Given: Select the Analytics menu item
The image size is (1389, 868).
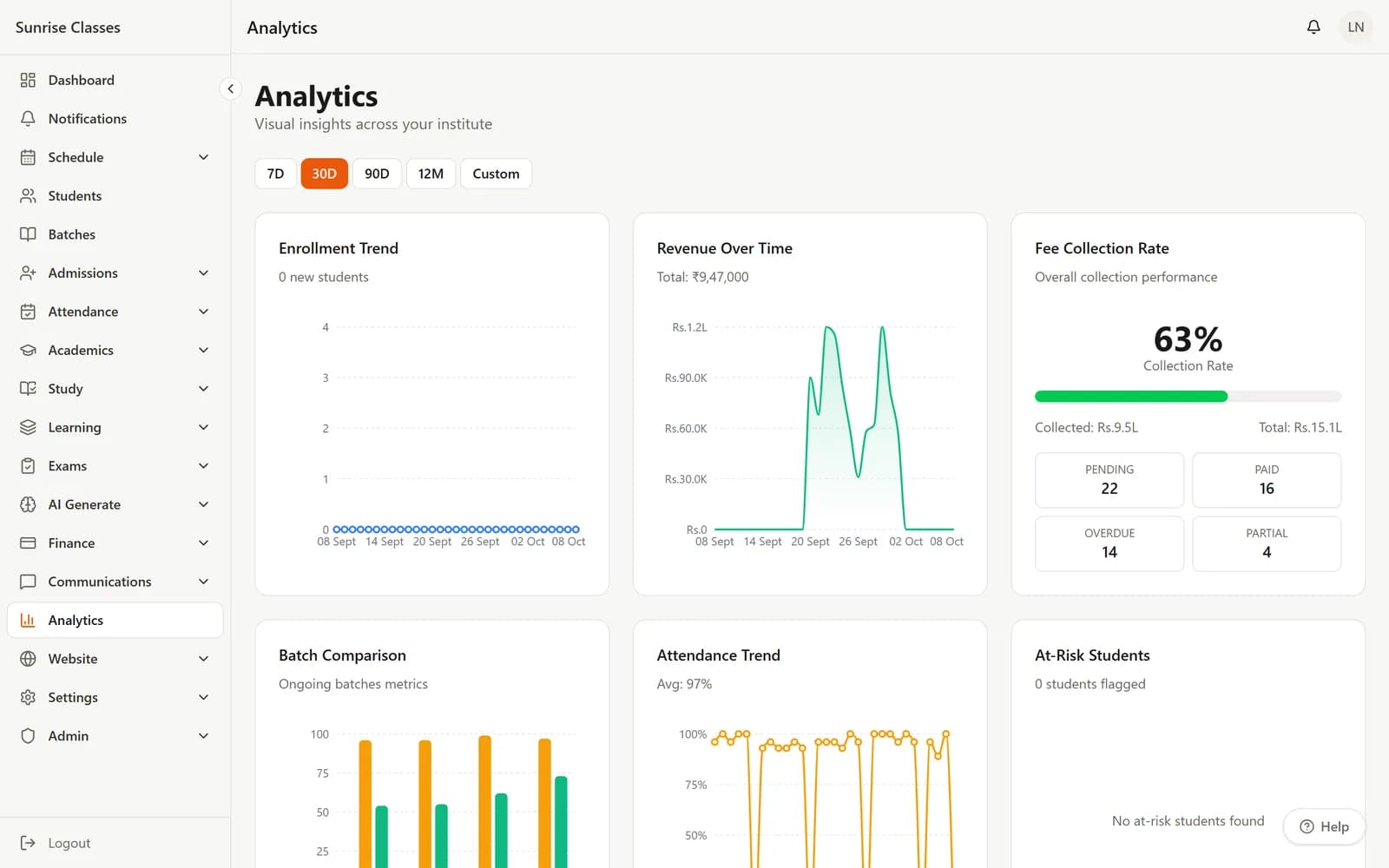Looking at the screenshot, I should (x=115, y=621).
